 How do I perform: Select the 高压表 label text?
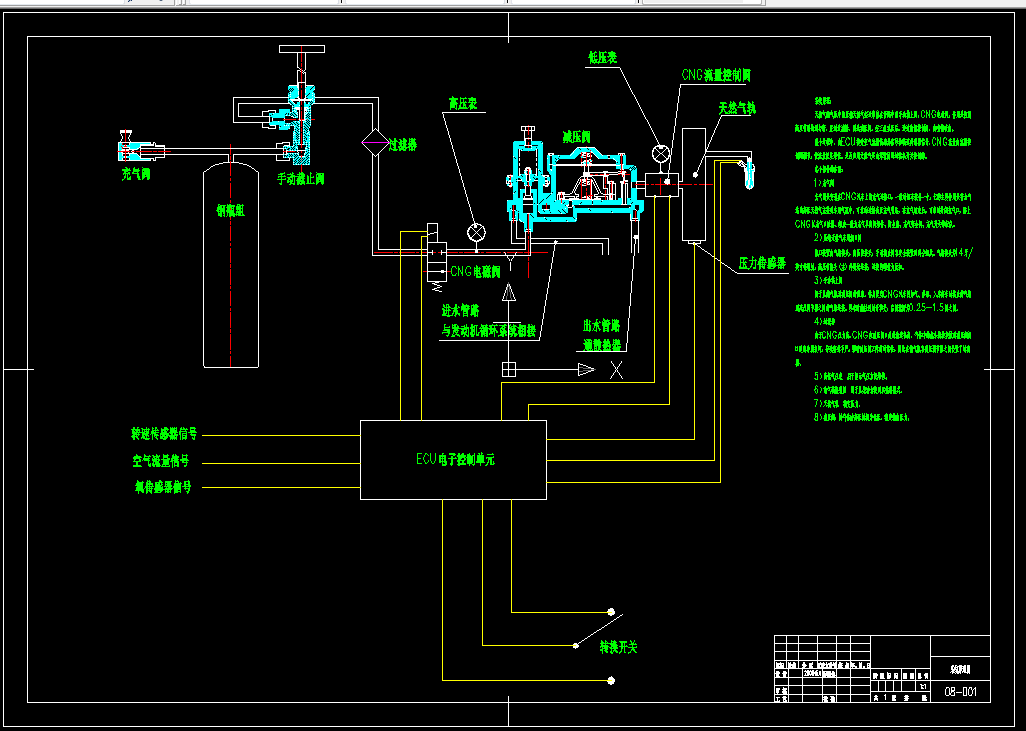[x=462, y=104]
